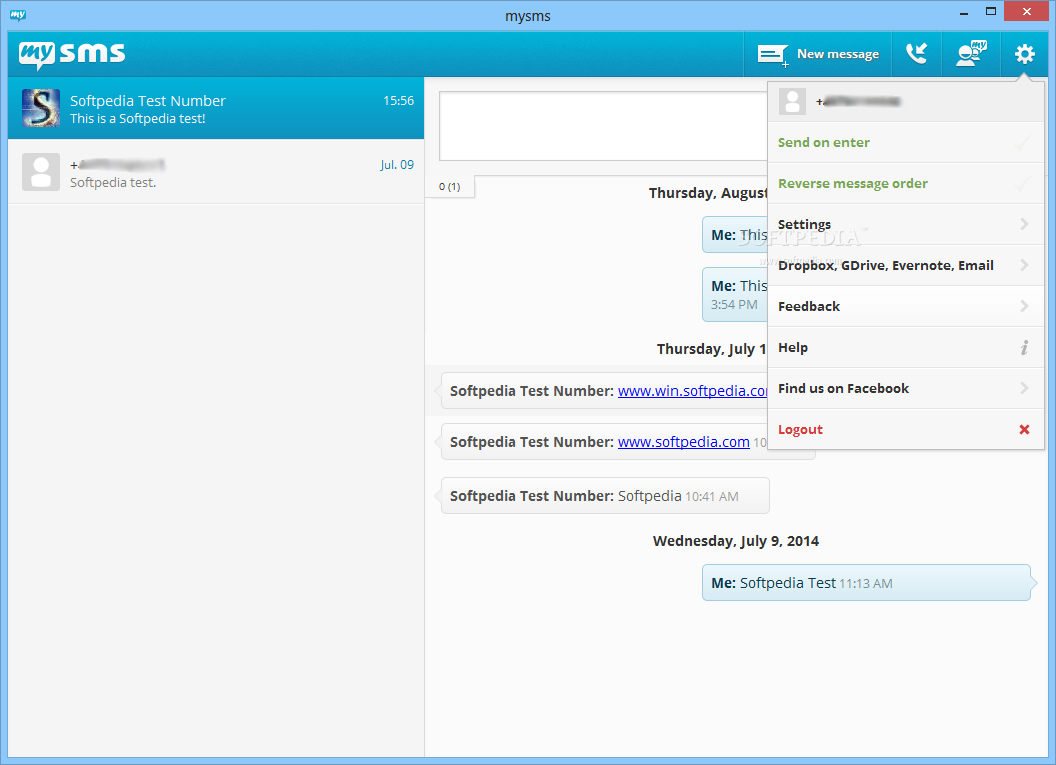1056x765 pixels.
Task: Click the Softpedia Test Number avatar
Action: [40, 108]
